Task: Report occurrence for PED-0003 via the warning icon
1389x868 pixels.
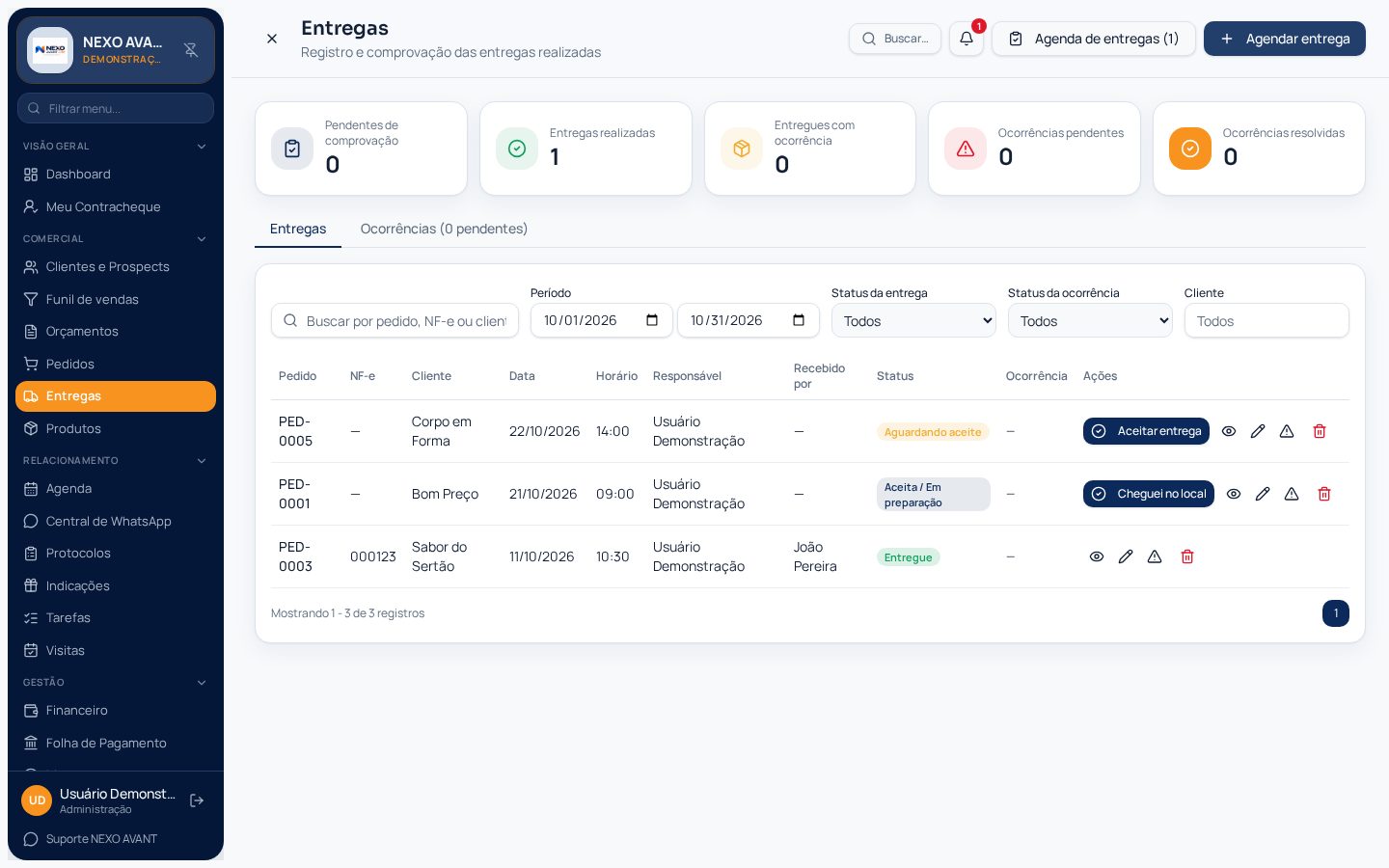Action: click(1155, 556)
